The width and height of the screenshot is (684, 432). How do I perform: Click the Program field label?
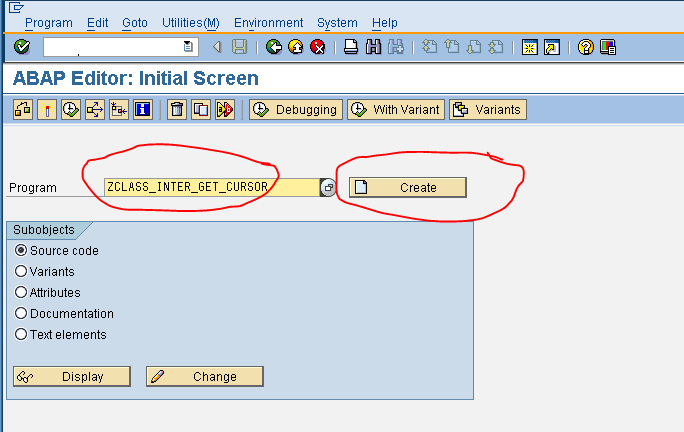pos(33,188)
